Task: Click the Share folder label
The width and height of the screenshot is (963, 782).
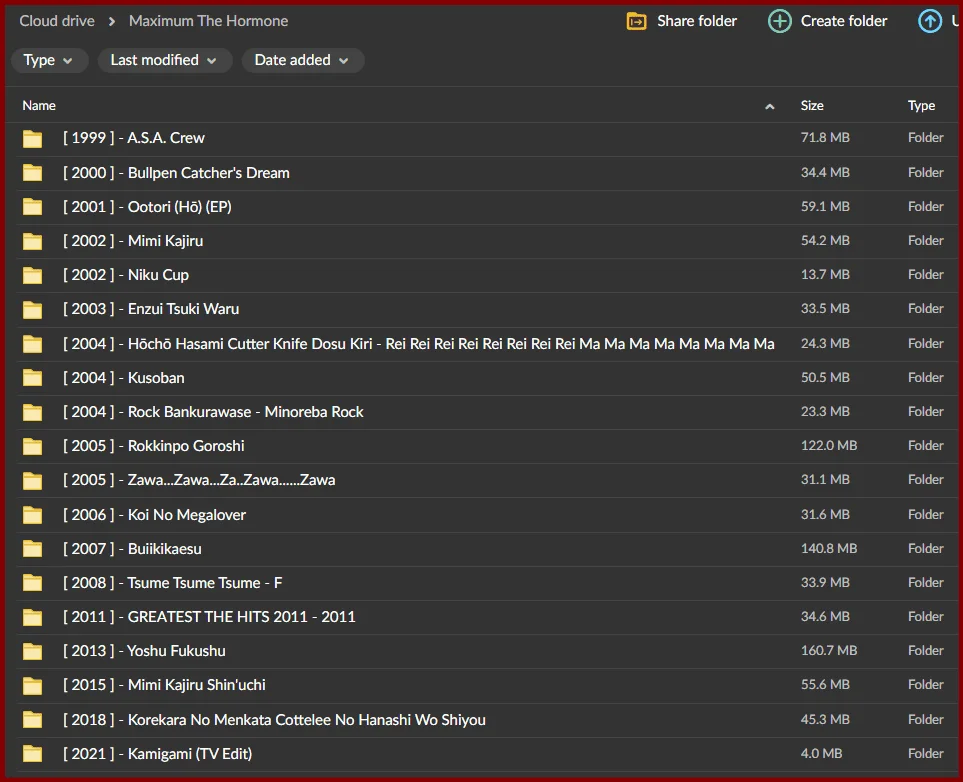Action: point(696,21)
